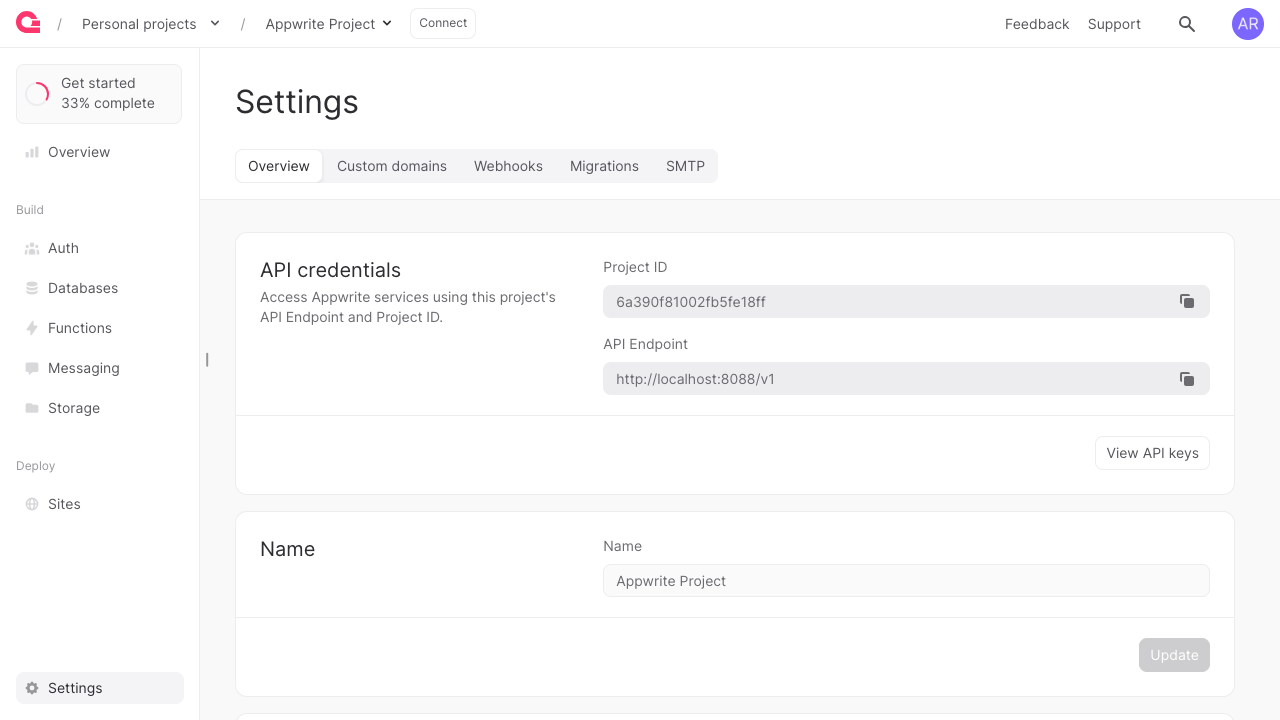Click into the project Name input field

click(x=906, y=581)
